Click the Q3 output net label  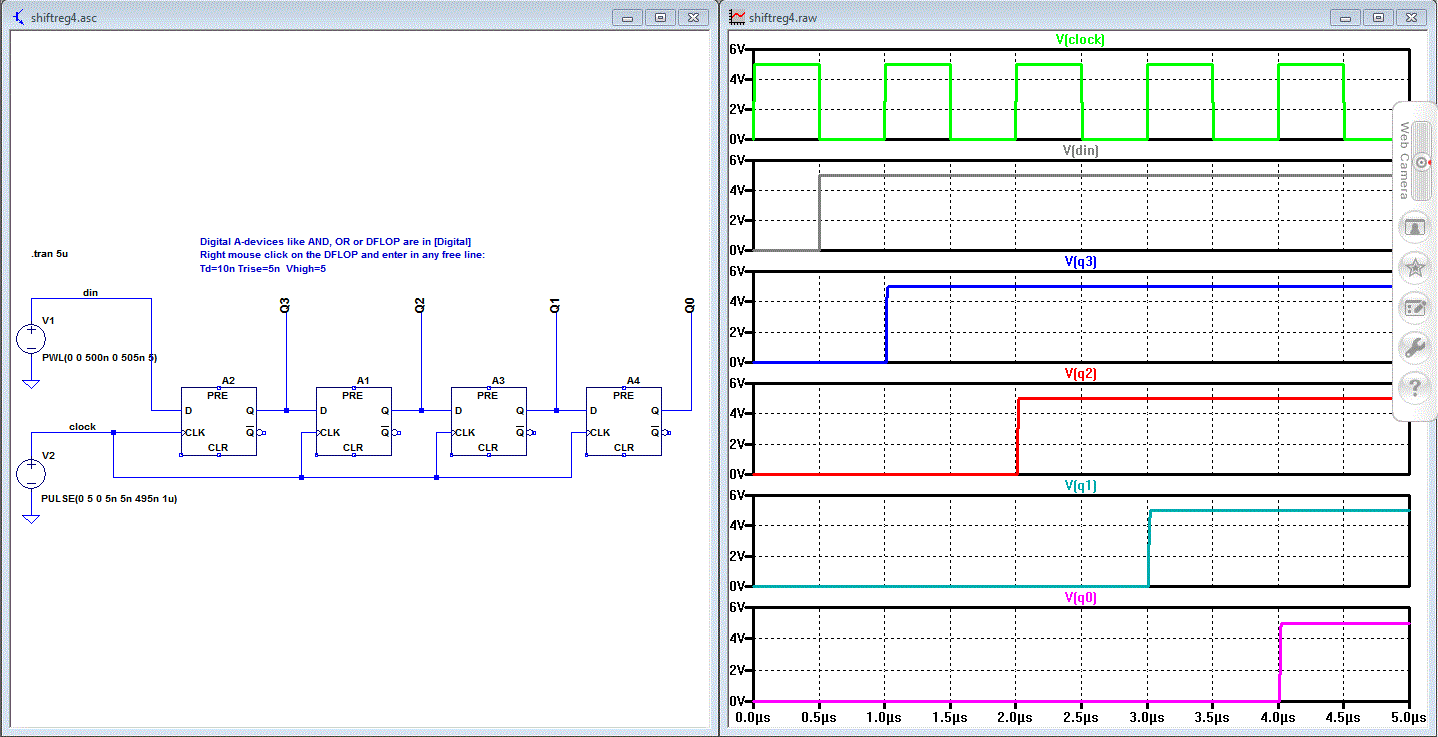(285, 305)
